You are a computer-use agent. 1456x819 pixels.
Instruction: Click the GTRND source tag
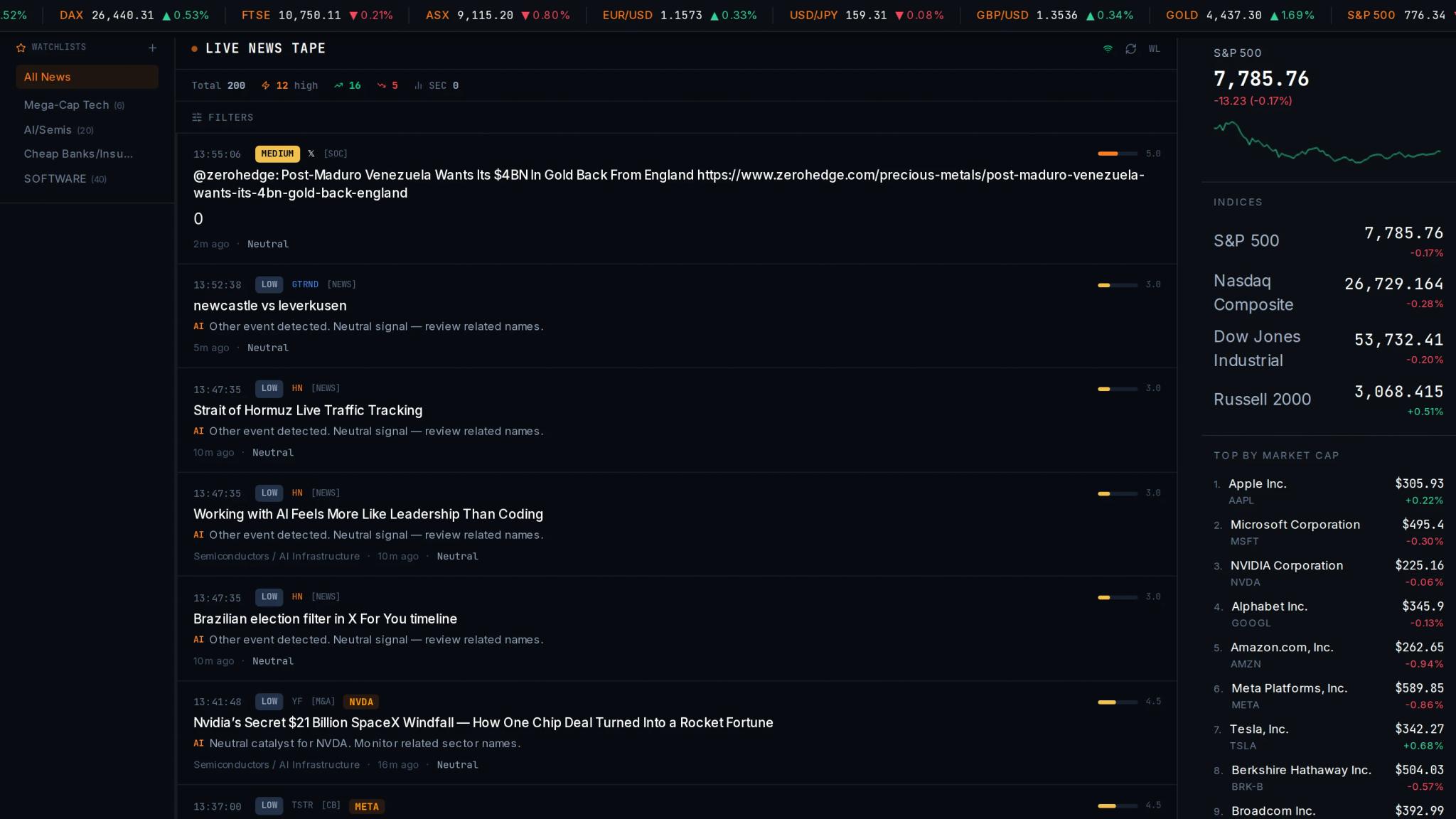click(305, 284)
